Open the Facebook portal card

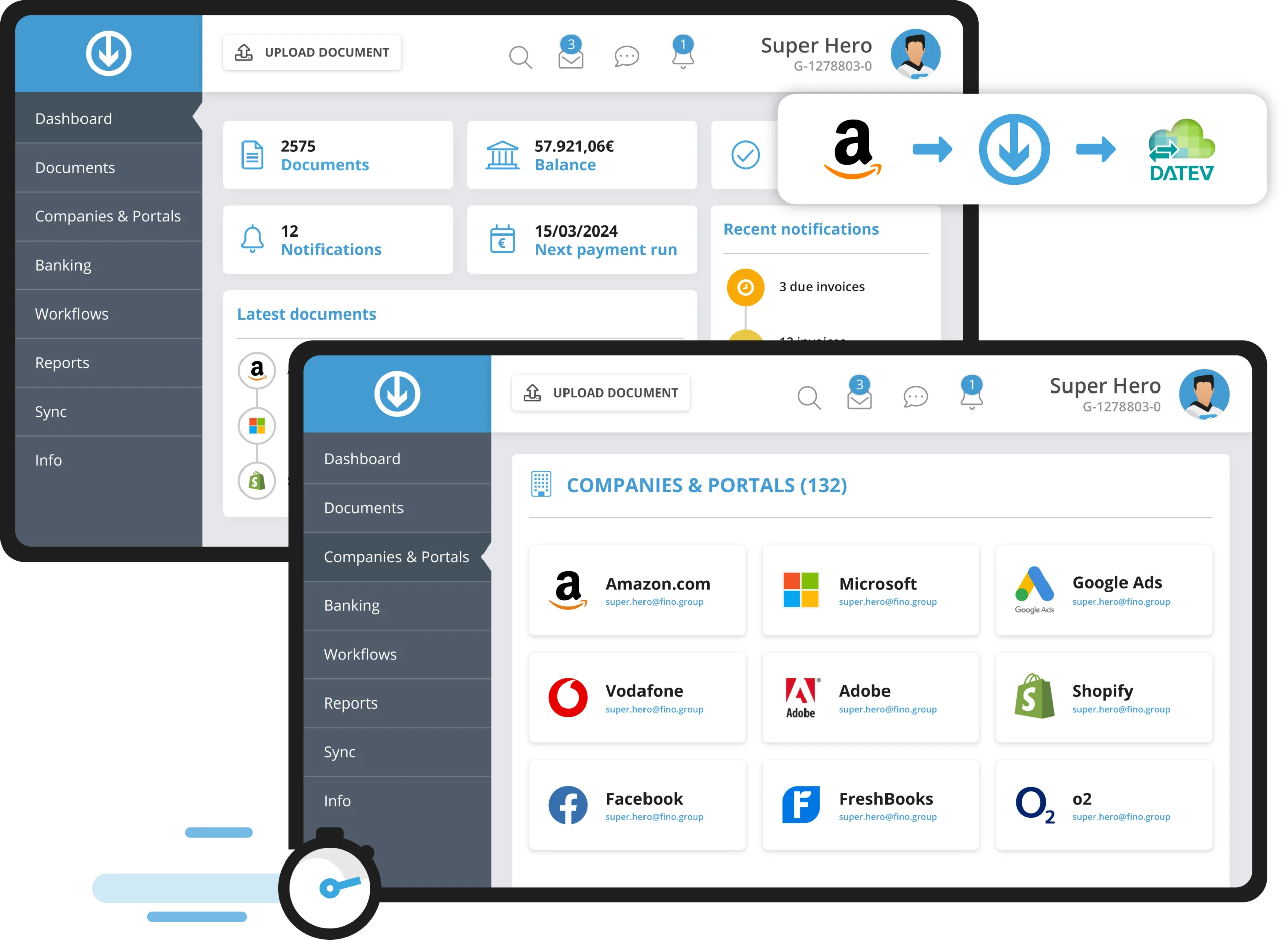click(x=637, y=805)
